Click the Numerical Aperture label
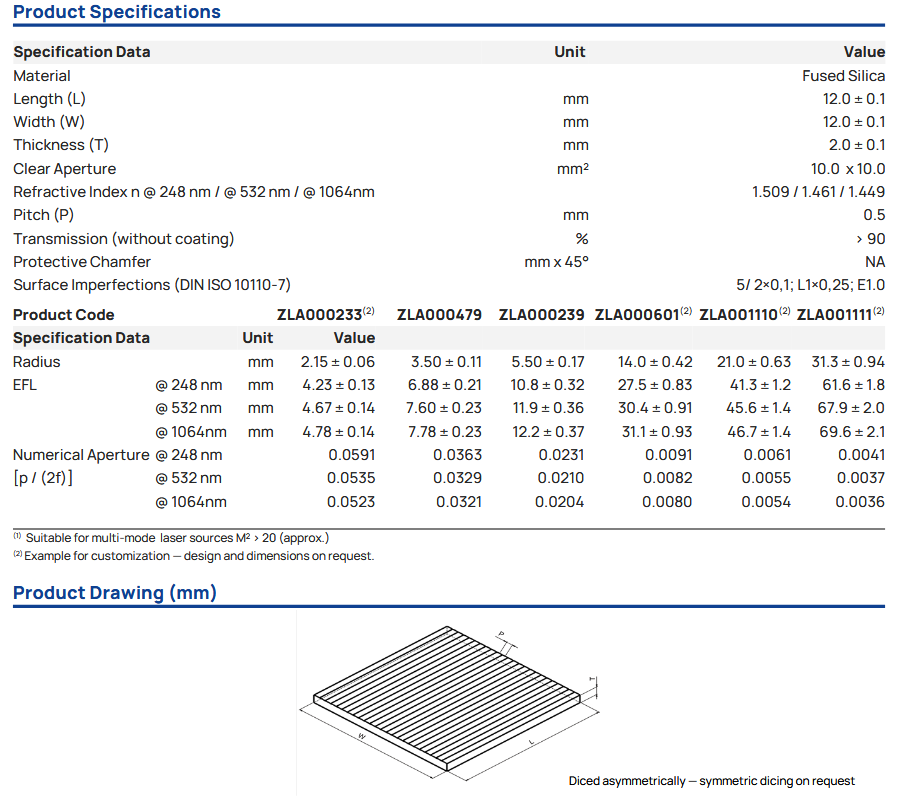This screenshot has height=802, width=919. tap(81, 455)
